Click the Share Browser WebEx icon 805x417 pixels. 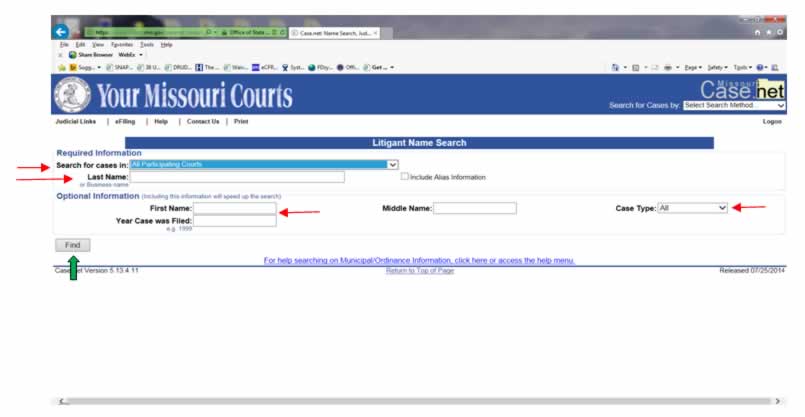pos(72,55)
